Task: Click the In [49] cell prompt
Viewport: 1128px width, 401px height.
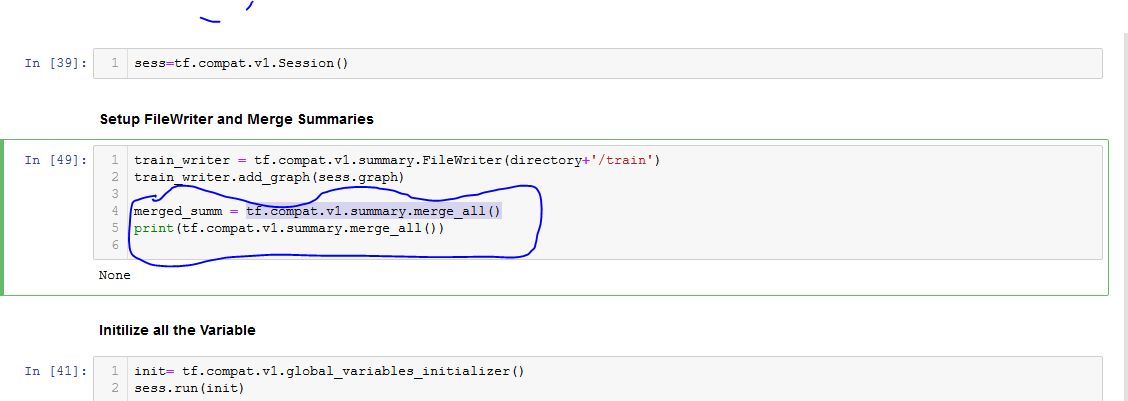Action: tap(56, 160)
